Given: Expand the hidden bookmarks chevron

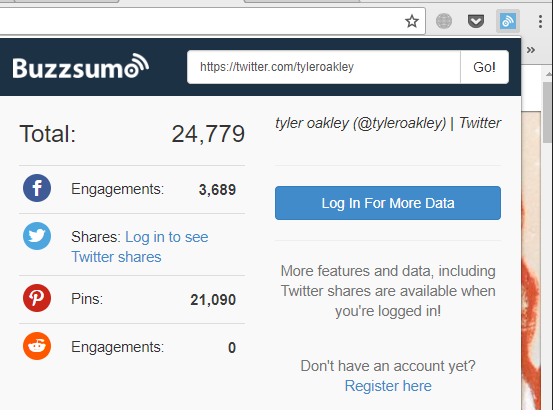Looking at the screenshot, I should click(531, 50).
